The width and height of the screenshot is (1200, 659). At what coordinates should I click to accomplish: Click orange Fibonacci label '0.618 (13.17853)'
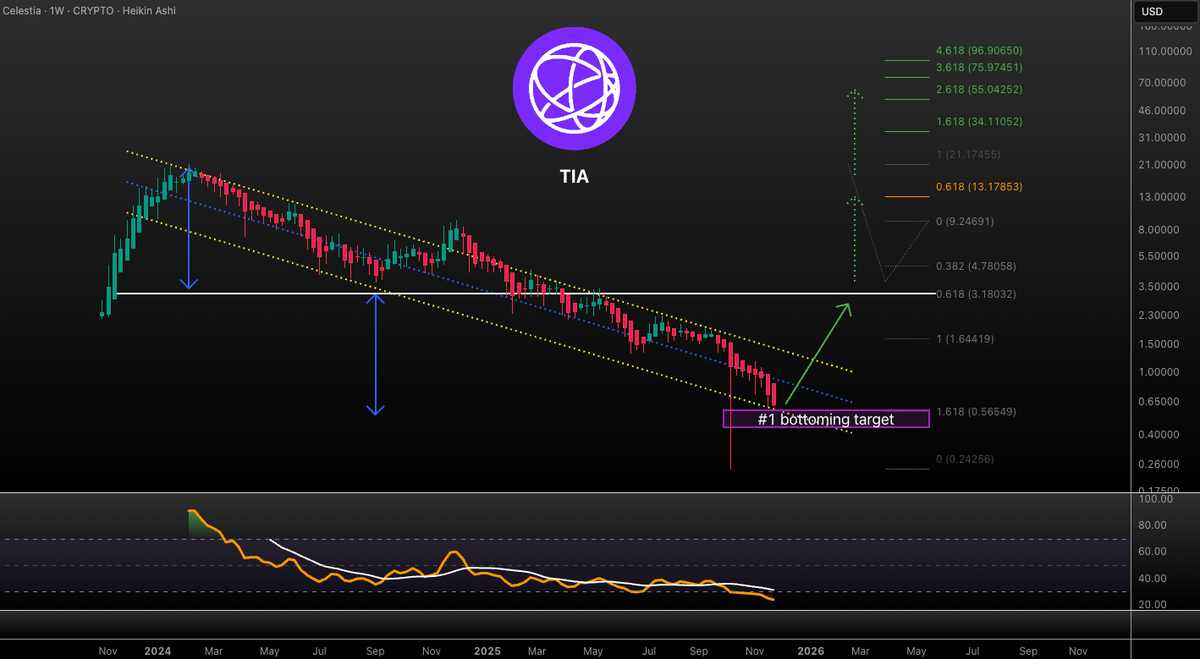(x=979, y=187)
